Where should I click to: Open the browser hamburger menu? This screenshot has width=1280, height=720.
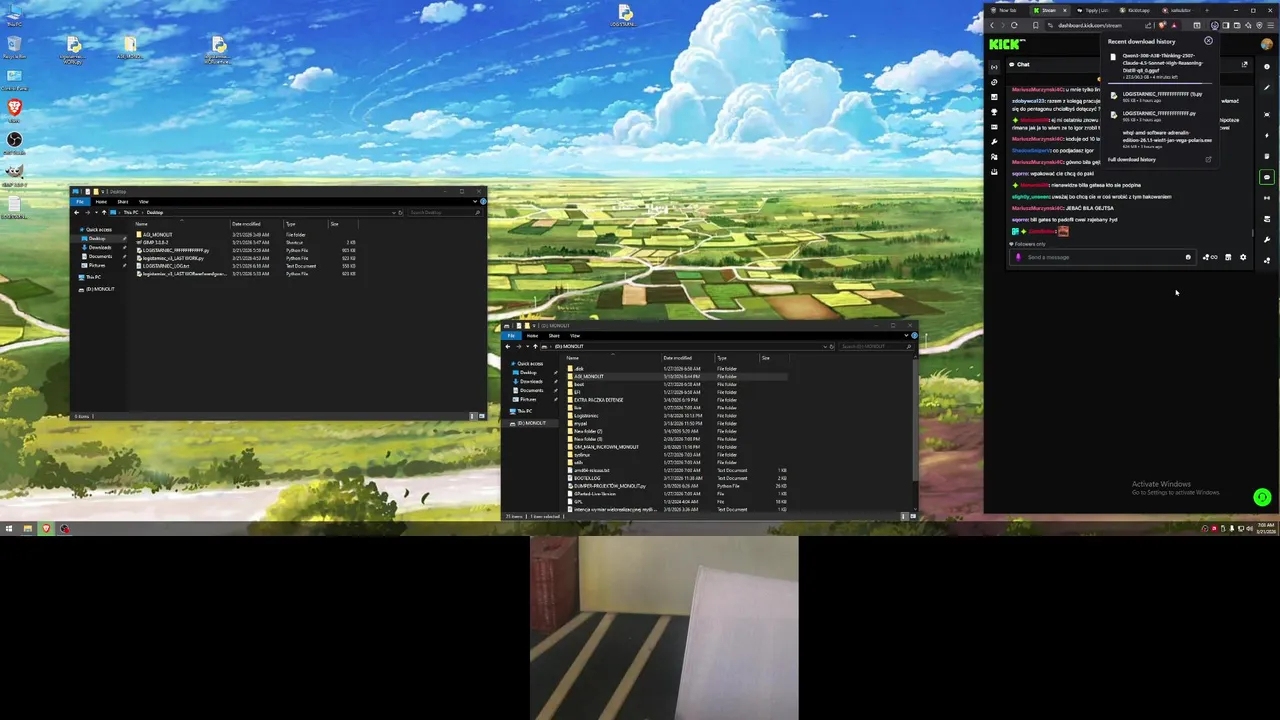pyautogui.click(x=1270, y=25)
